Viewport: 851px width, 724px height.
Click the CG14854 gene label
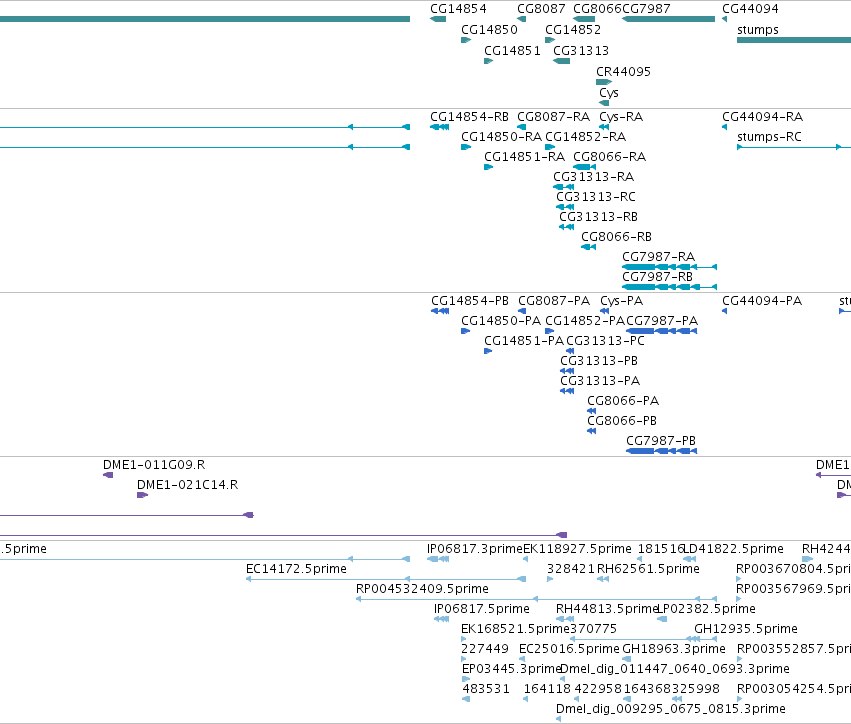coord(458,9)
